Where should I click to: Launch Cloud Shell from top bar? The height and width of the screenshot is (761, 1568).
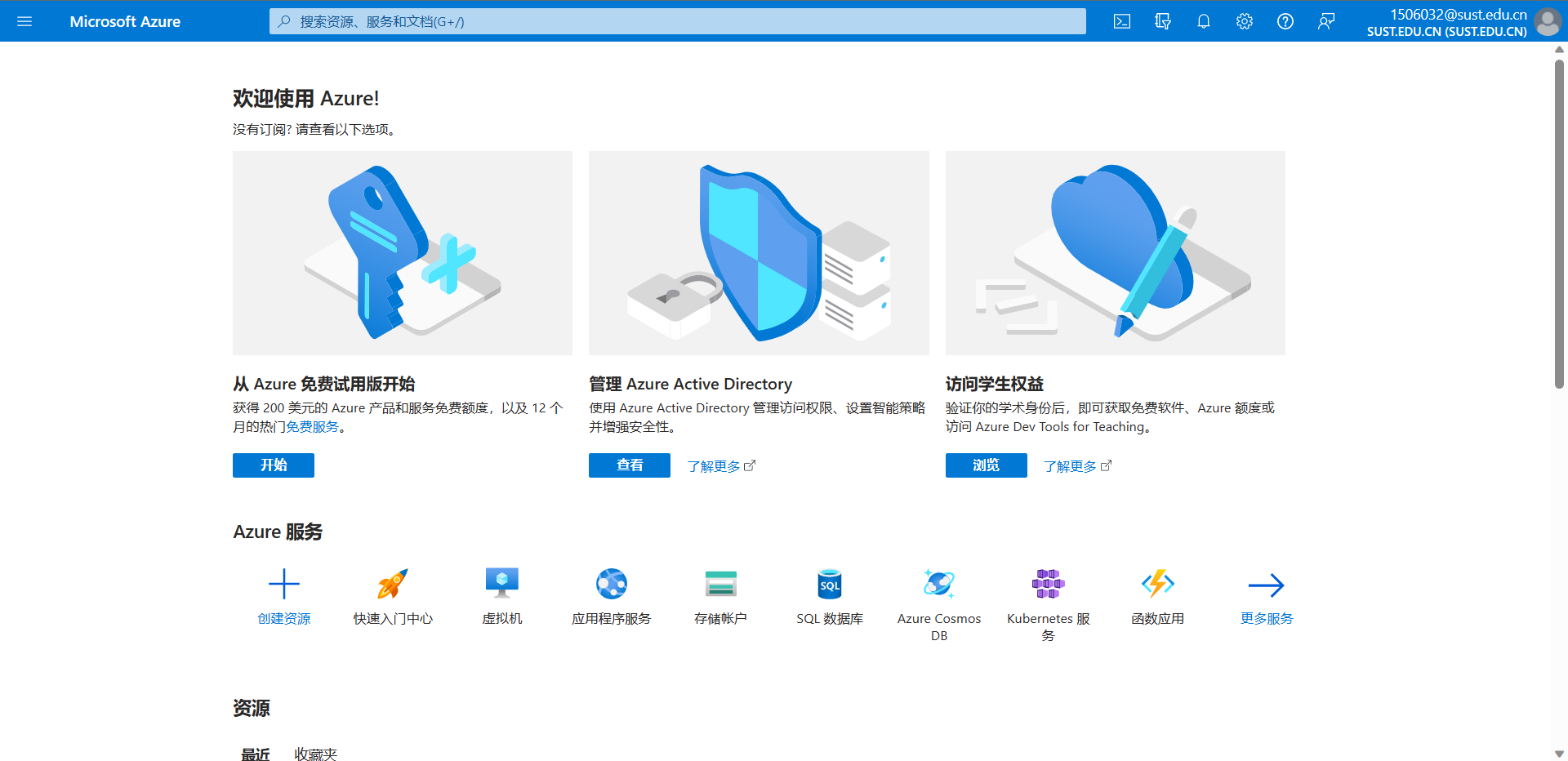pyautogui.click(x=1122, y=21)
